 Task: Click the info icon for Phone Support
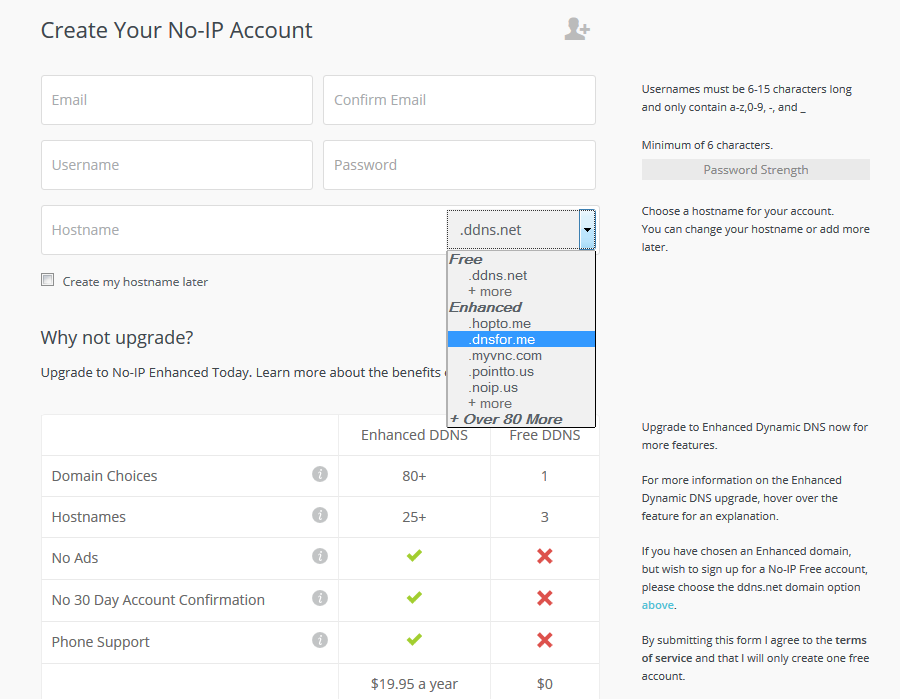tap(320, 640)
